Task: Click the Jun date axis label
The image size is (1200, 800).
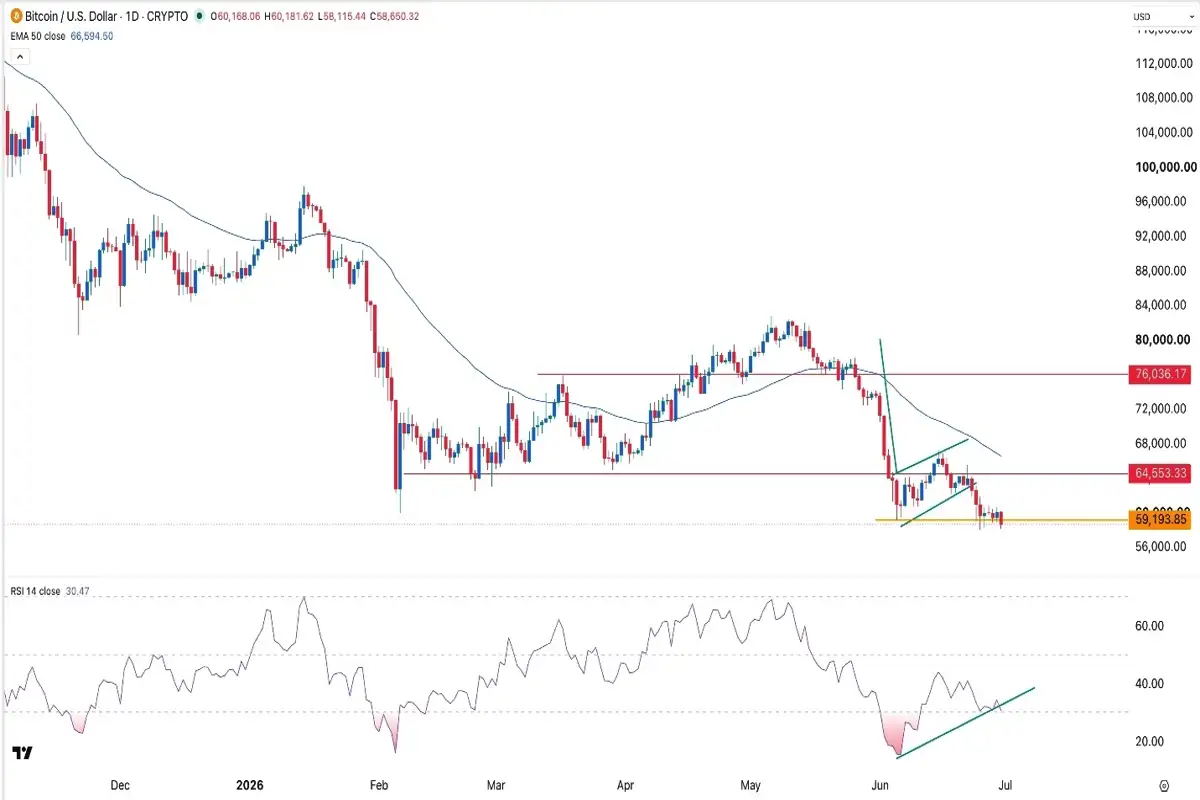Action: (x=879, y=785)
